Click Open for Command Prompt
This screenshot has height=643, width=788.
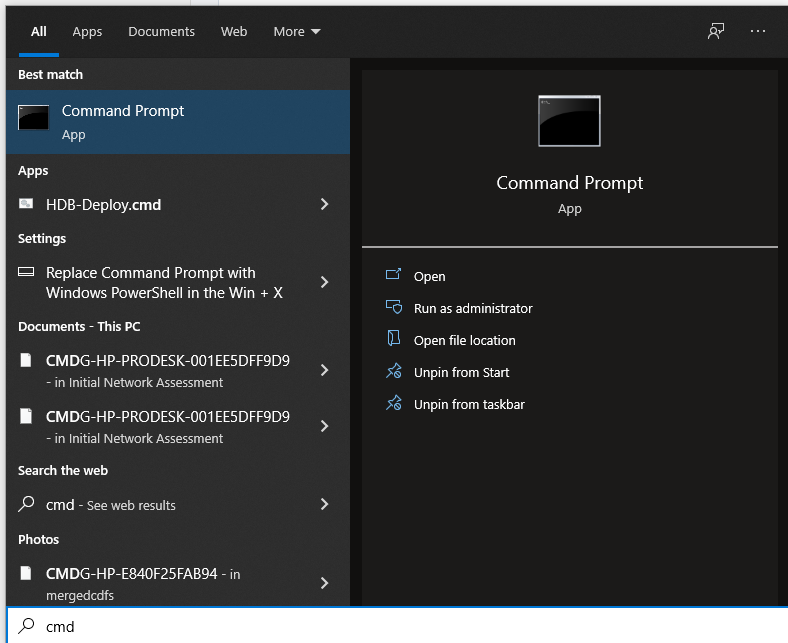point(429,277)
